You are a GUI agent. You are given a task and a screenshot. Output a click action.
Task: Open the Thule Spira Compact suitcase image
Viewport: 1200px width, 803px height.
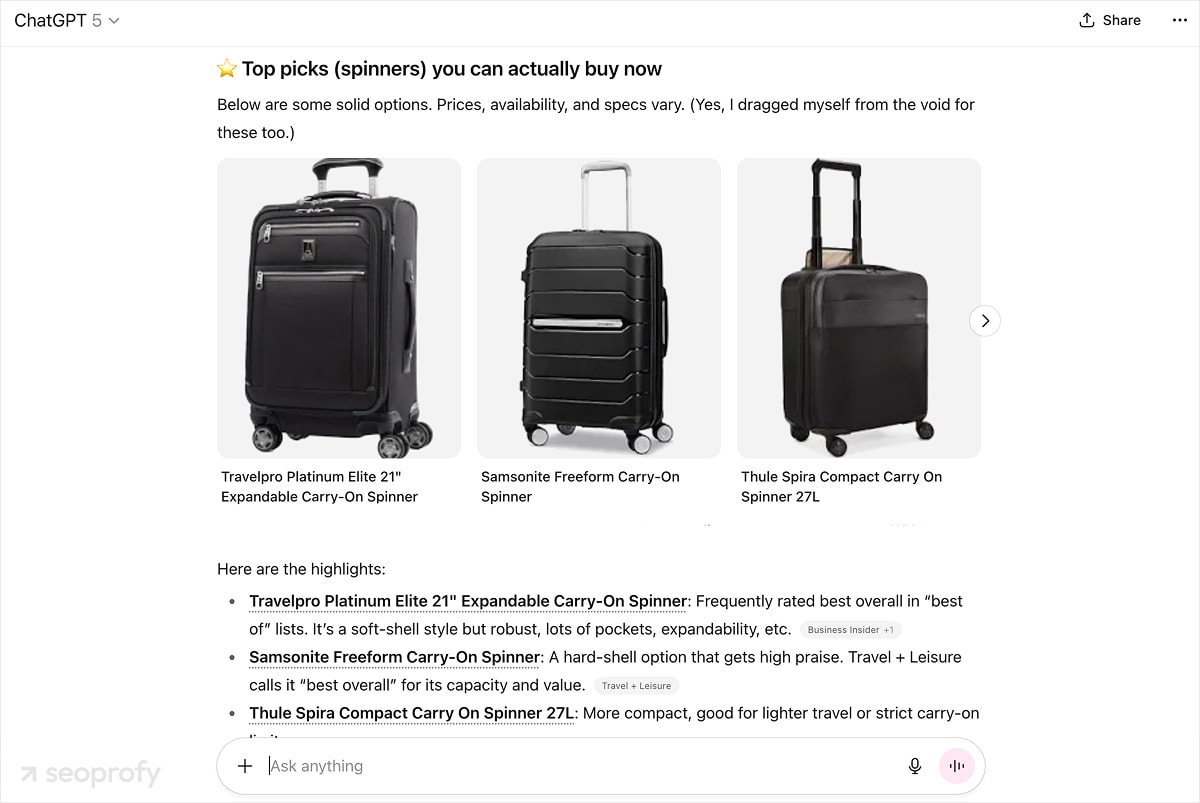pos(858,308)
